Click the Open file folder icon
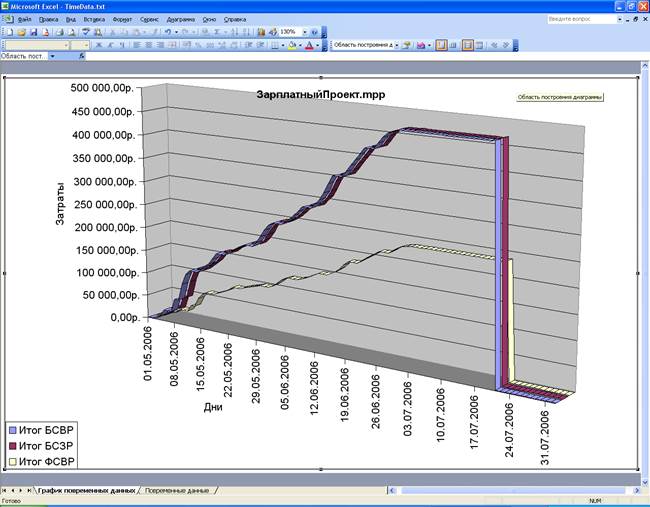The height and width of the screenshot is (507, 650). pyautogui.click(x=20, y=32)
